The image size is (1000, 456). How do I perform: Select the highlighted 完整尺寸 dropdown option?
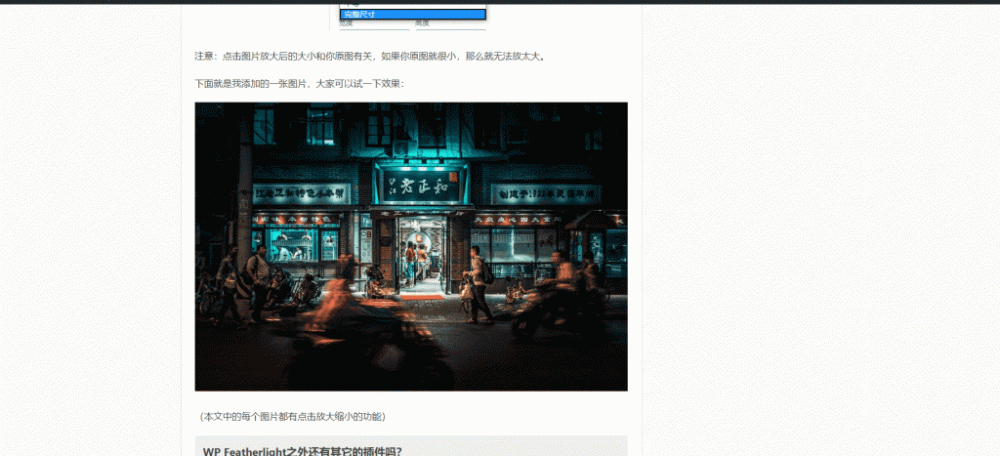coord(412,14)
